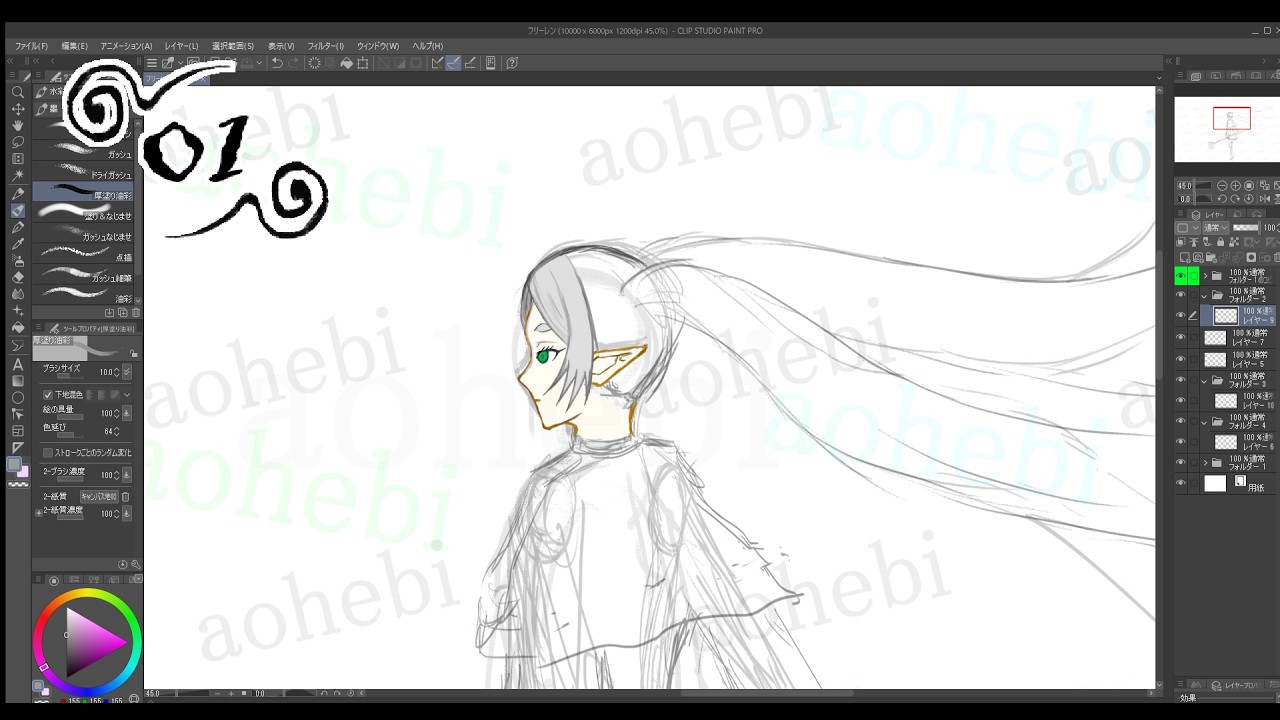Select the Fill bucket tool
This screenshot has height=720, width=1280.
[17, 328]
